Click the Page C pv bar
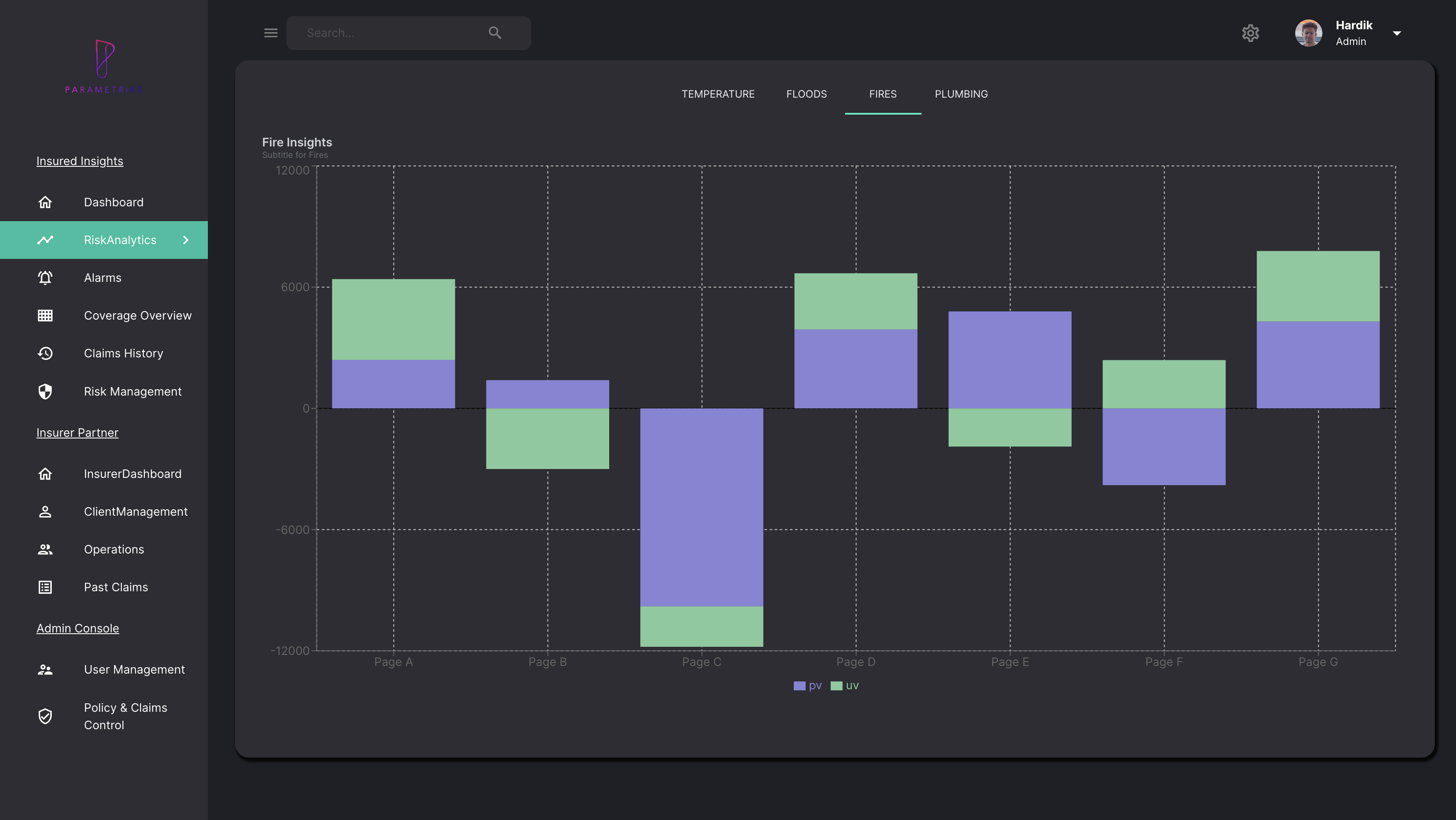 point(701,506)
